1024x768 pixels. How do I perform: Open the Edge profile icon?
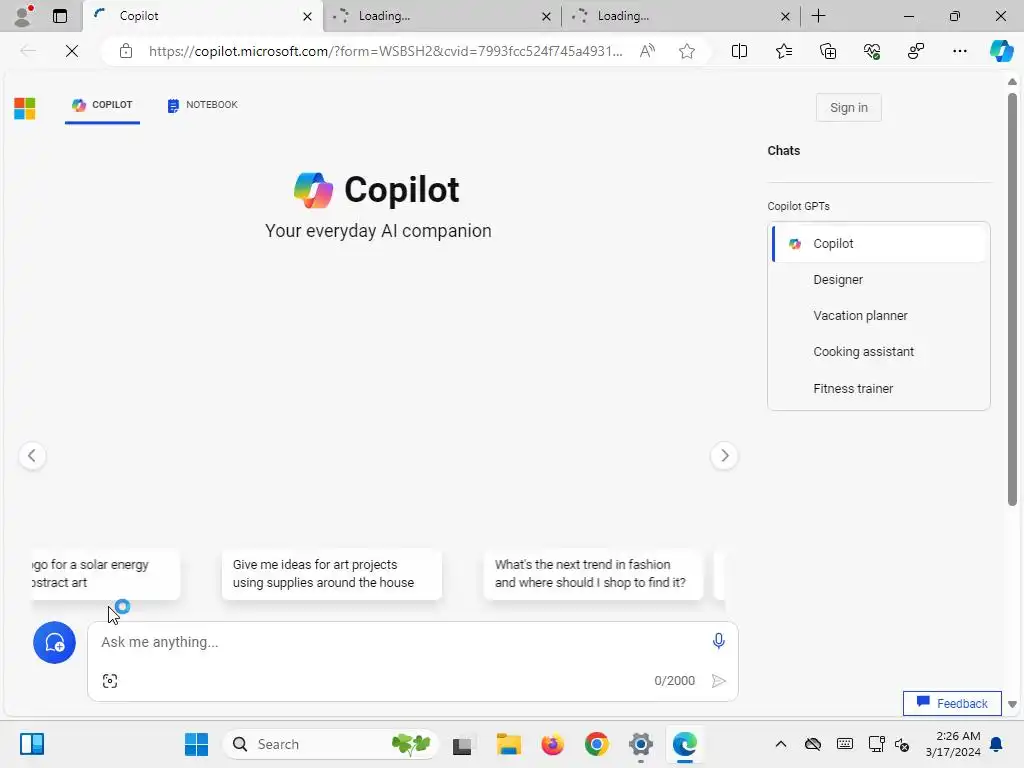(x=23, y=16)
